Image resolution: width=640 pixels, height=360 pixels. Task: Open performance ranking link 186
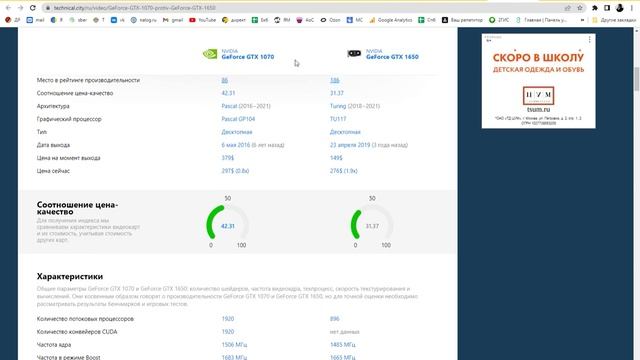(x=335, y=80)
